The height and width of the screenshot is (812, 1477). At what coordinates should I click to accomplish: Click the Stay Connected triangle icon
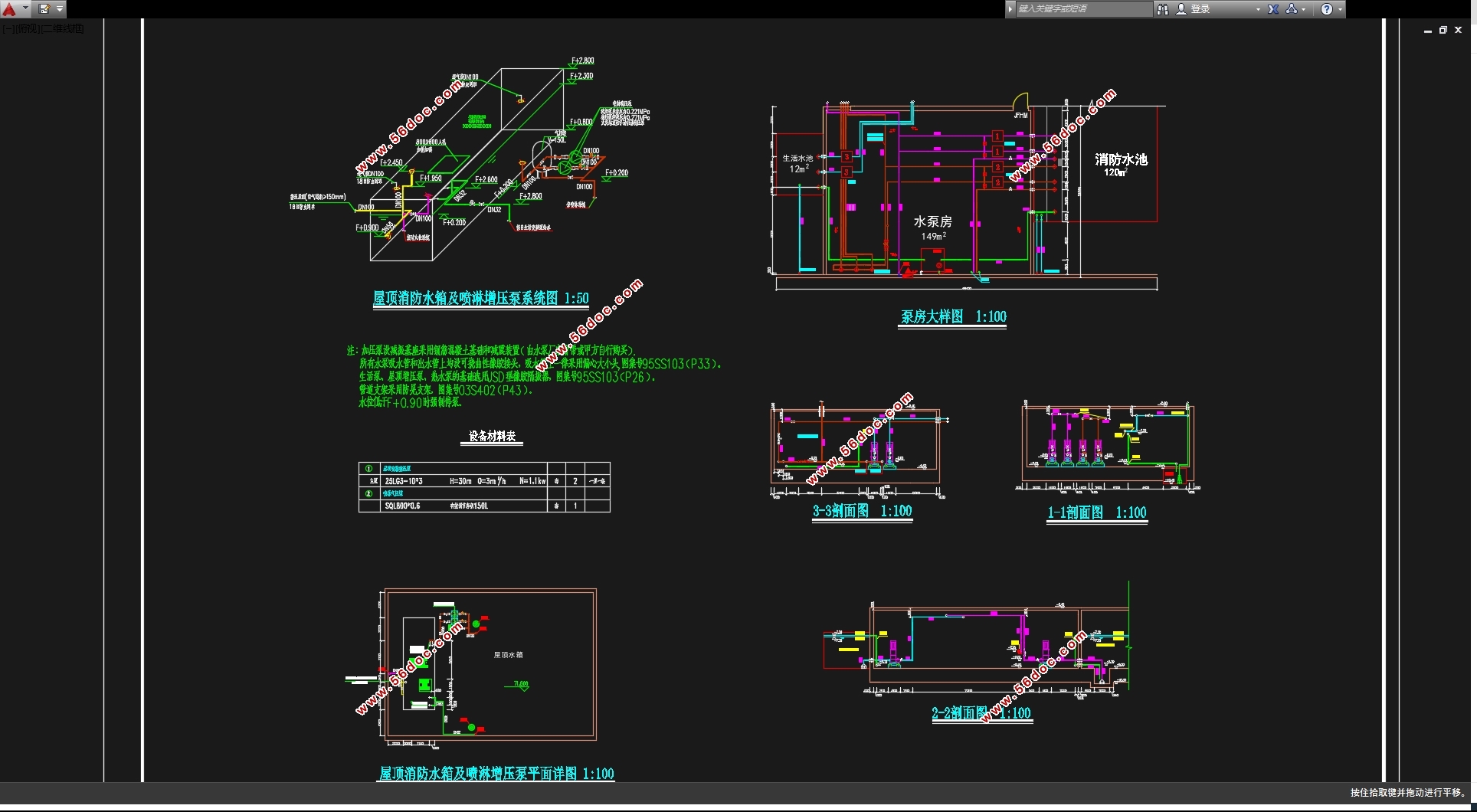[1292, 9]
